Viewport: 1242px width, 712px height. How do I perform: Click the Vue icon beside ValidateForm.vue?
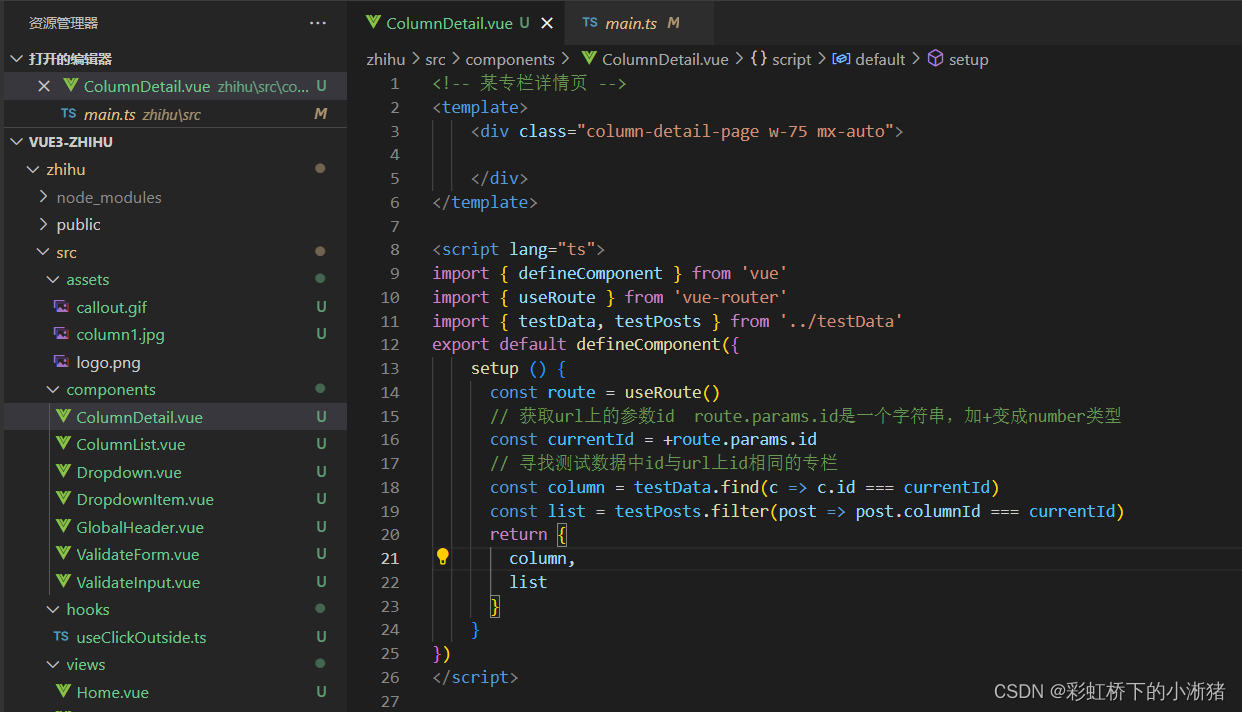pyautogui.click(x=63, y=554)
